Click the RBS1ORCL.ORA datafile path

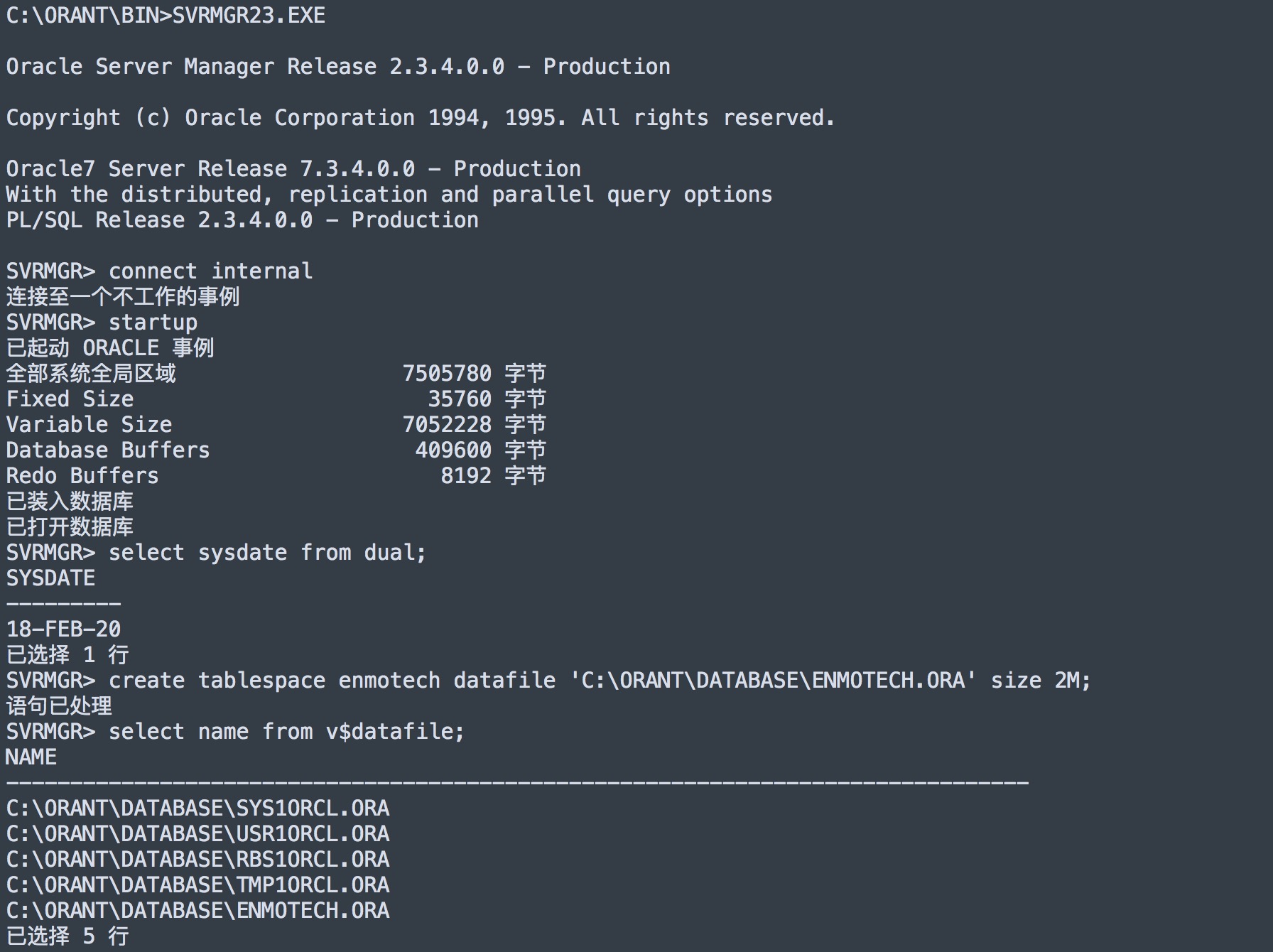tap(197, 859)
